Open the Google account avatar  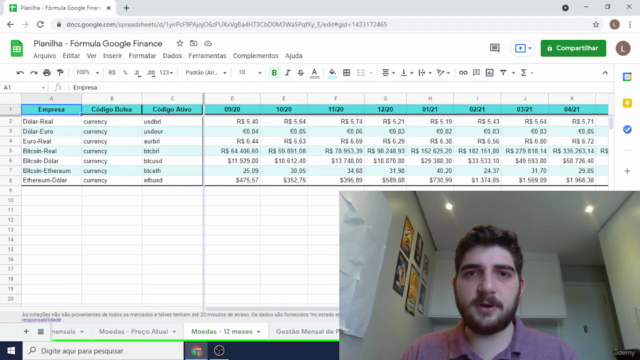point(623,48)
